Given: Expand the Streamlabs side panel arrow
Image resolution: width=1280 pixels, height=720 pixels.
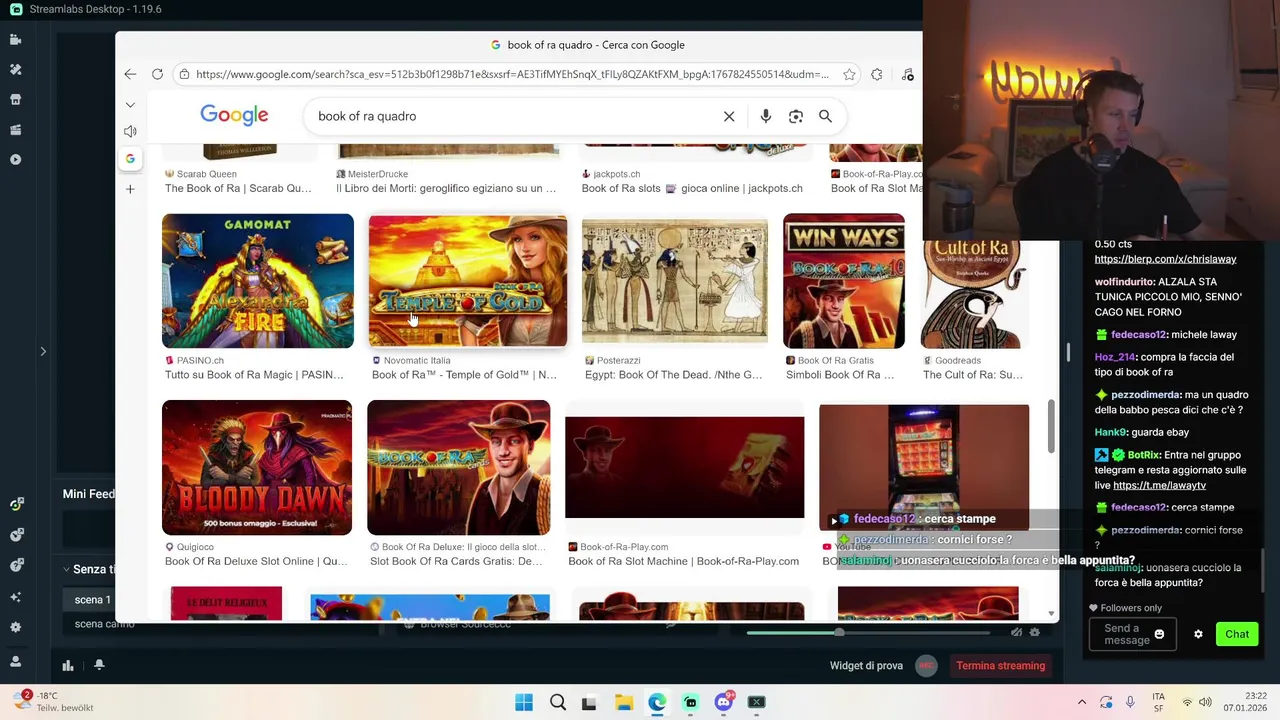Looking at the screenshot, I should (x=43, y=351).
